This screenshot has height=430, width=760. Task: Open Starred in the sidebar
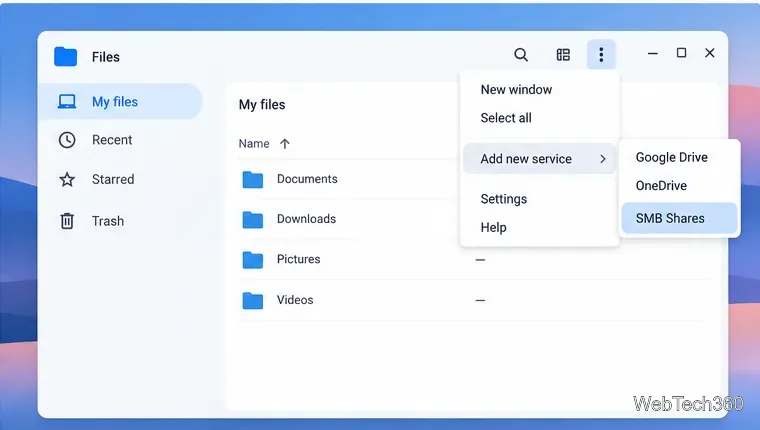pyautogui.click(x=113, y=179)
